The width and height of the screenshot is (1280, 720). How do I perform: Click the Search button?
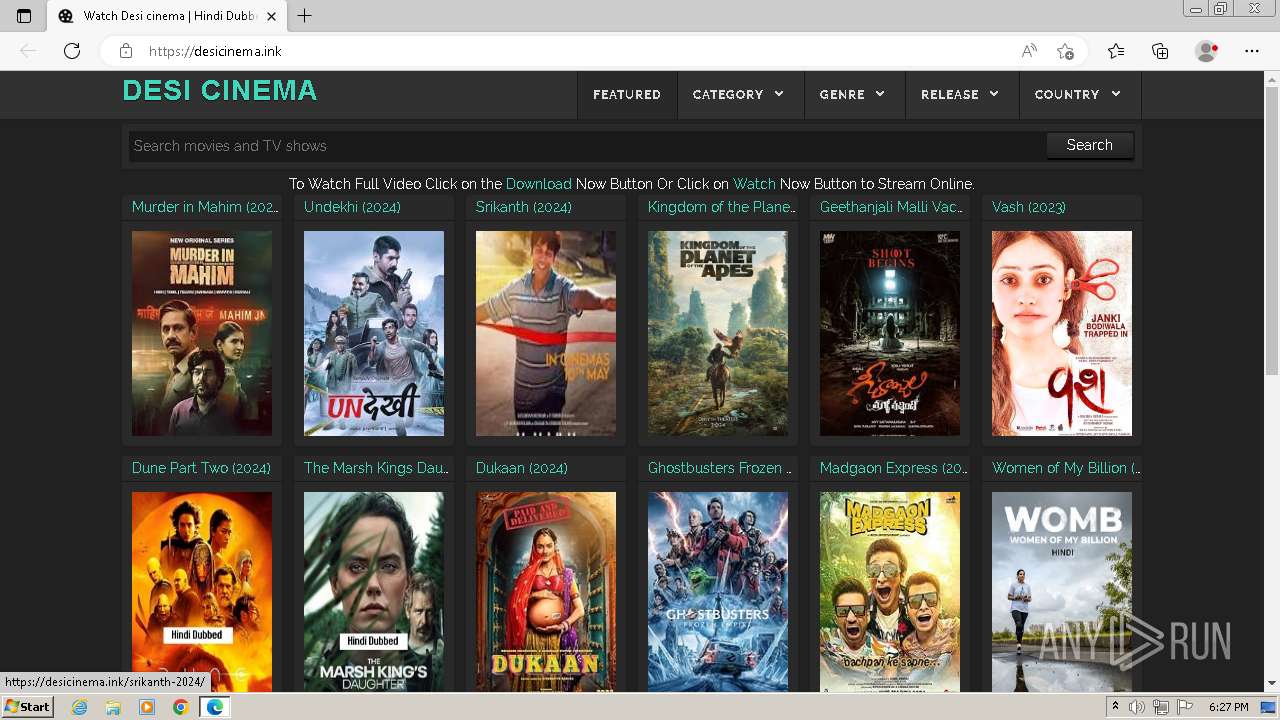(1089, 145)
